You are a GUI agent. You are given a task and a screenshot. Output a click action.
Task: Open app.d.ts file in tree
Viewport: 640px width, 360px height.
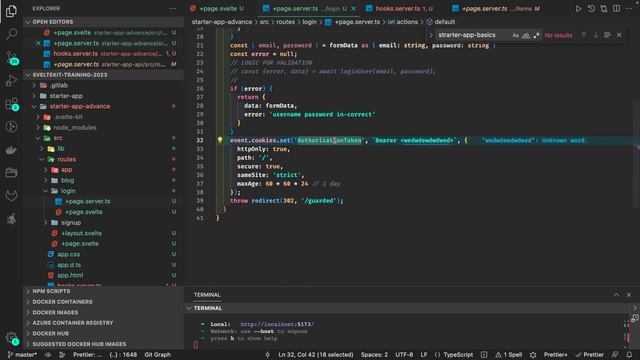[69, 265]
